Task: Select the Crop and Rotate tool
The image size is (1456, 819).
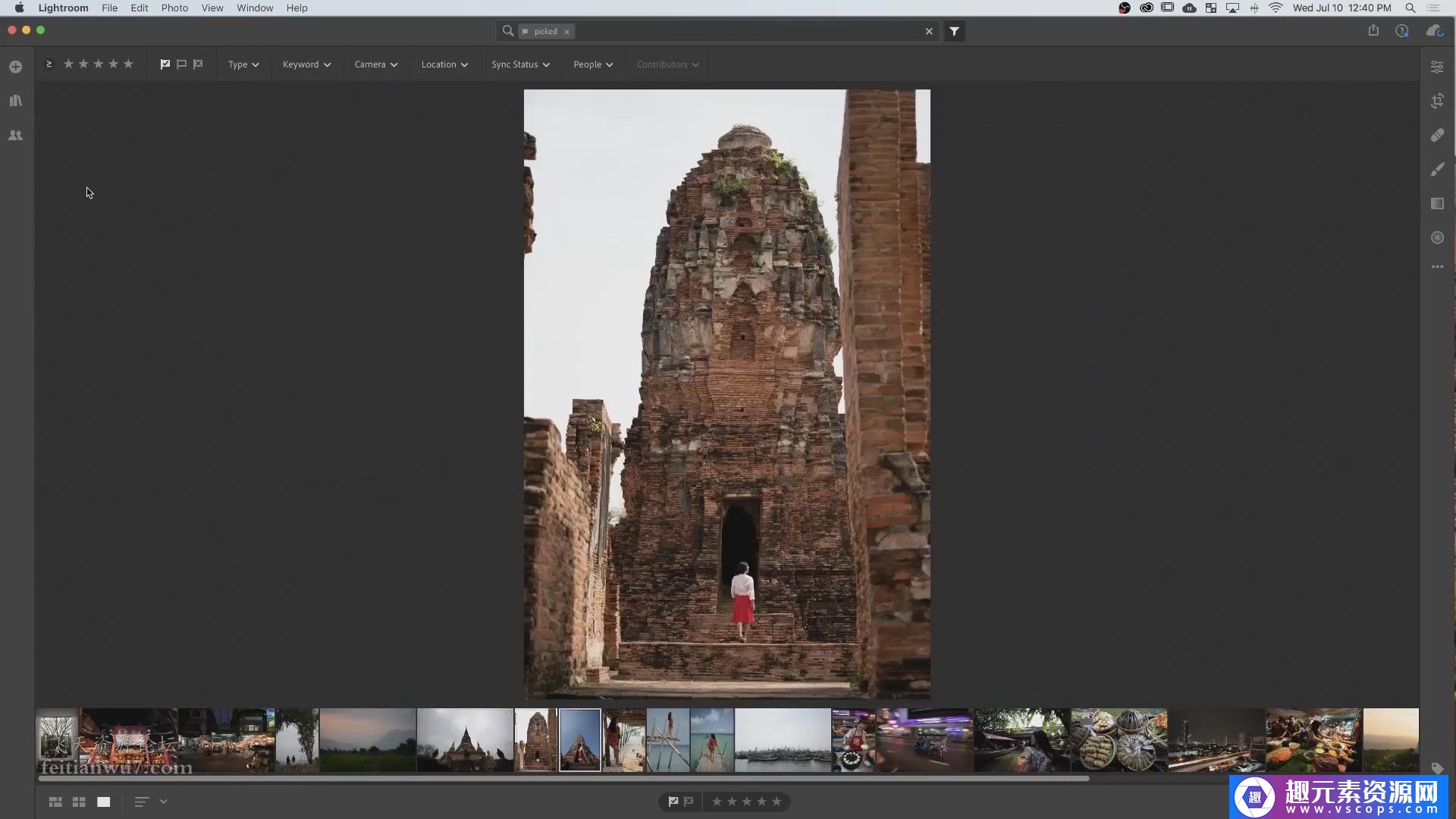Action: 1437,101
